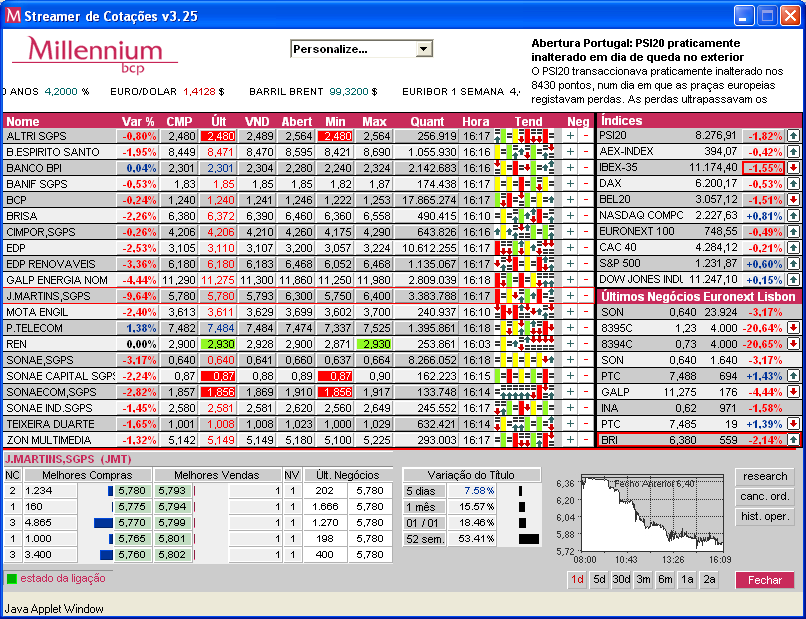Click the up-arrow icon in BRI trade row
This screenshot has width=806, height=619.
(x=794, y=440)
